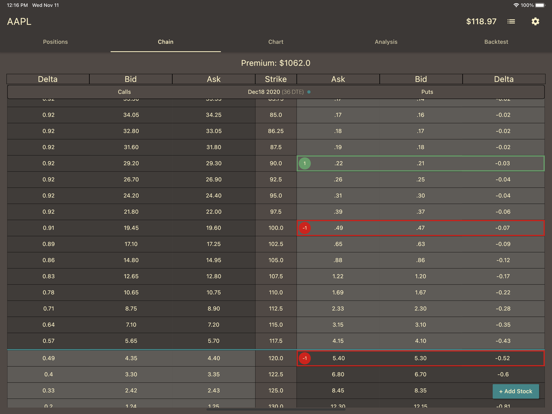Click the calls Bid column header

131,79
